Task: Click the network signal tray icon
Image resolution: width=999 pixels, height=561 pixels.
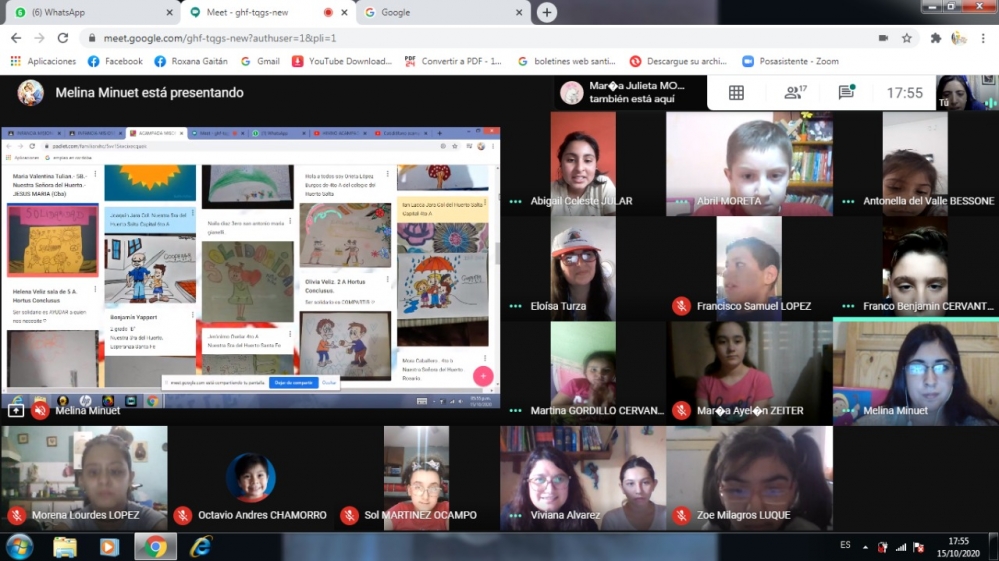Action: [901, 547]
